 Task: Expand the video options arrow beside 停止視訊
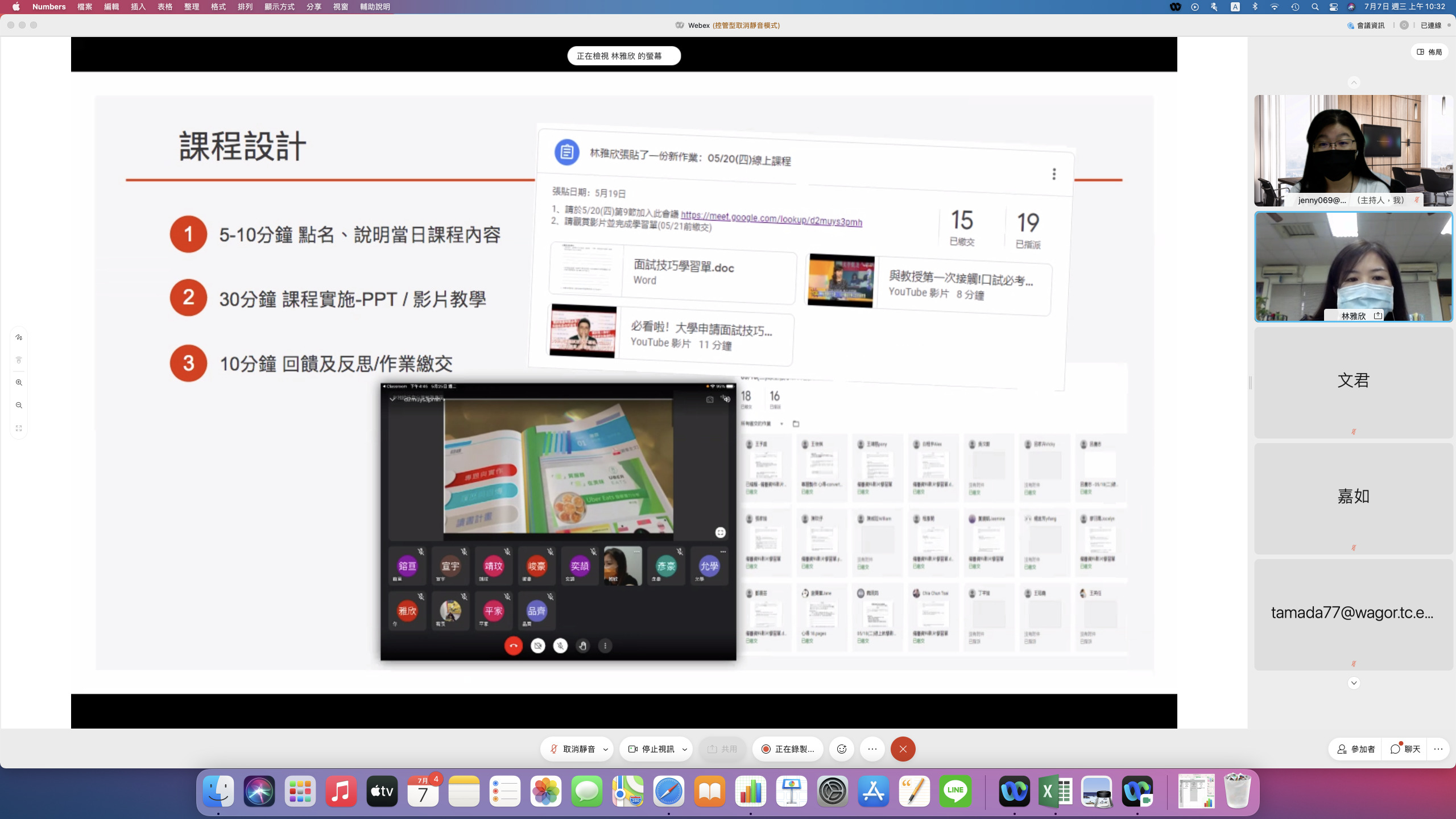(685, 749)
